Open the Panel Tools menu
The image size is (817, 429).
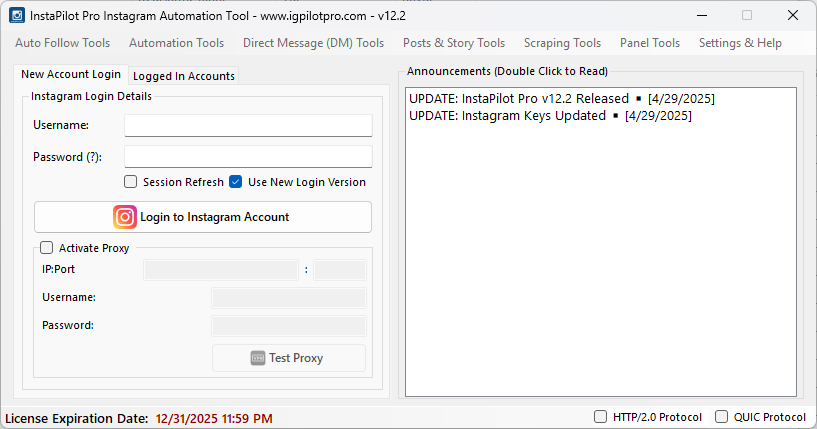(x=650, y=43)
